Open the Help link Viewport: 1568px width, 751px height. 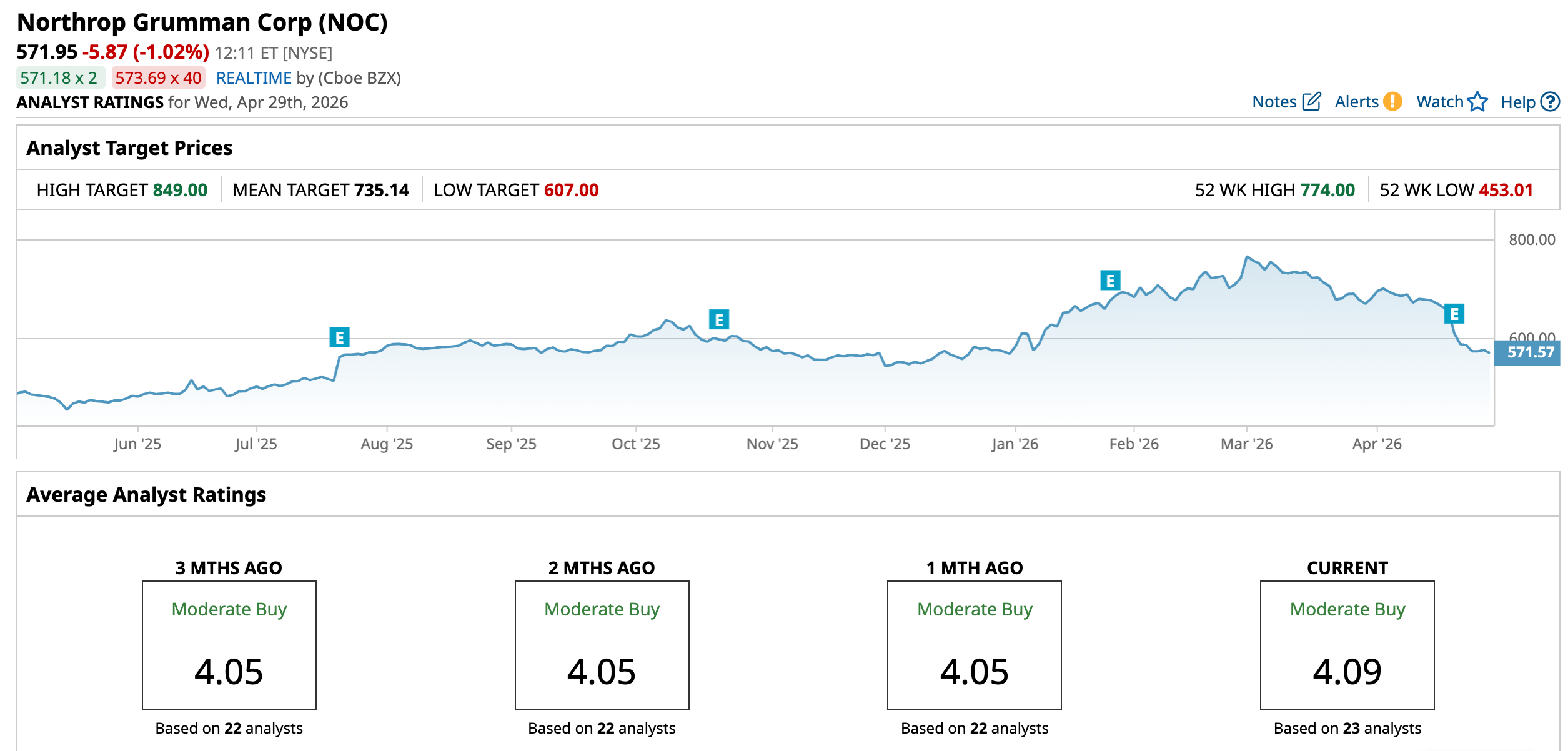(1517, 102)
